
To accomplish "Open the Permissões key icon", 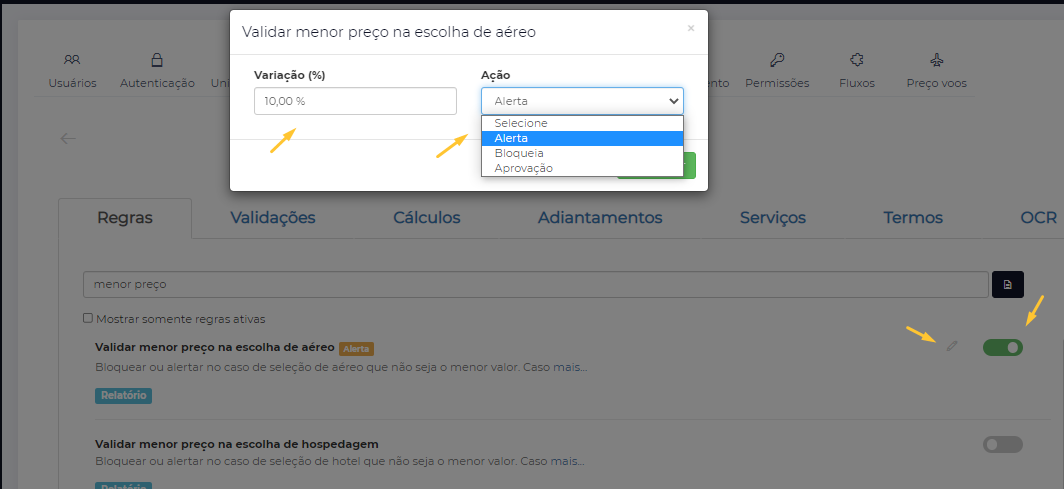I will pyautogui.click(x=777, y=60).
